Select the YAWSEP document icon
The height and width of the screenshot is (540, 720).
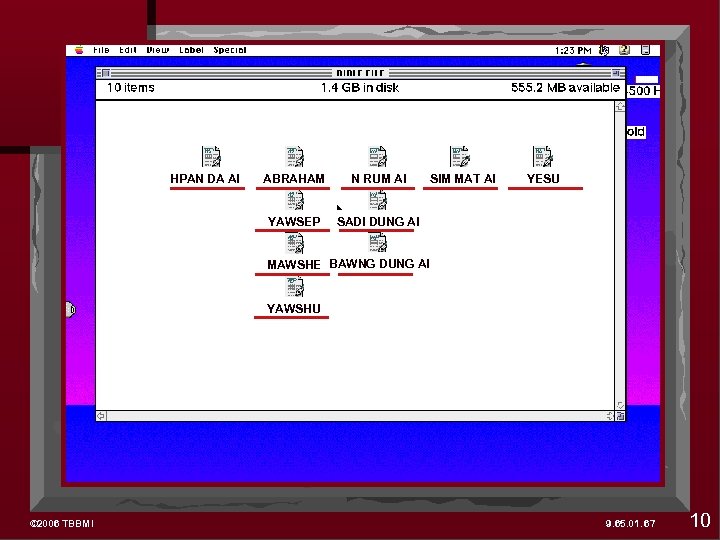[294, 201]
